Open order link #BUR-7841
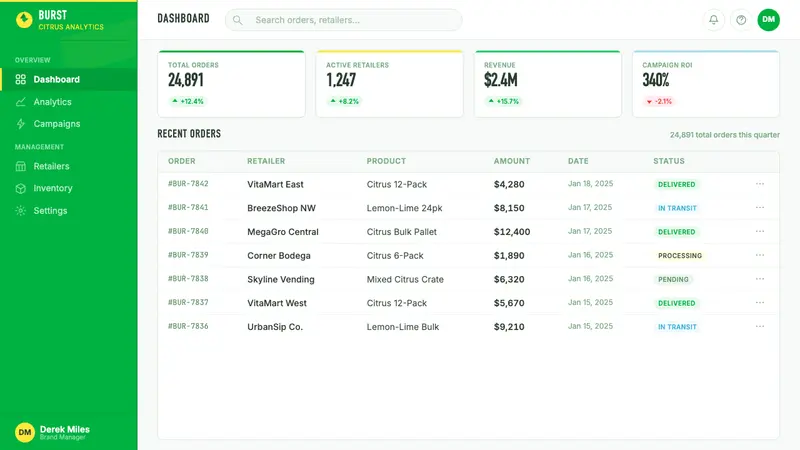 pyautogui.click(x=188, y=208)
